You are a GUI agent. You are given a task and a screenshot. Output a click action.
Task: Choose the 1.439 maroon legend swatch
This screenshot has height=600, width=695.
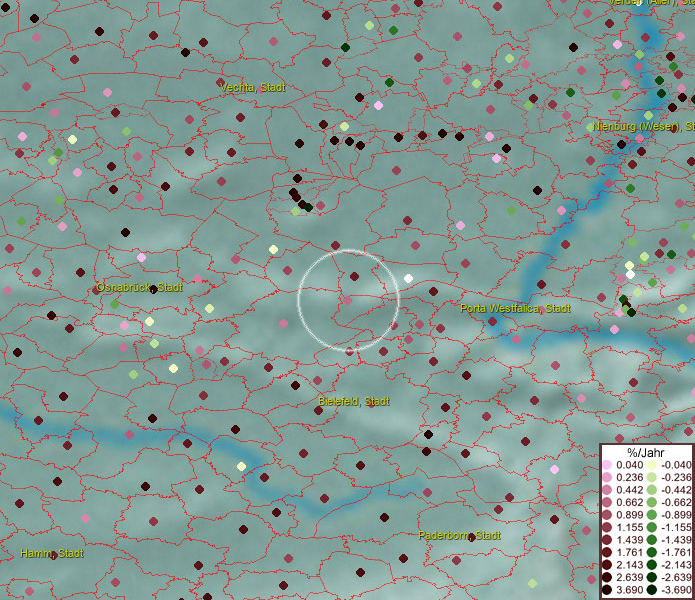[607, 540]
